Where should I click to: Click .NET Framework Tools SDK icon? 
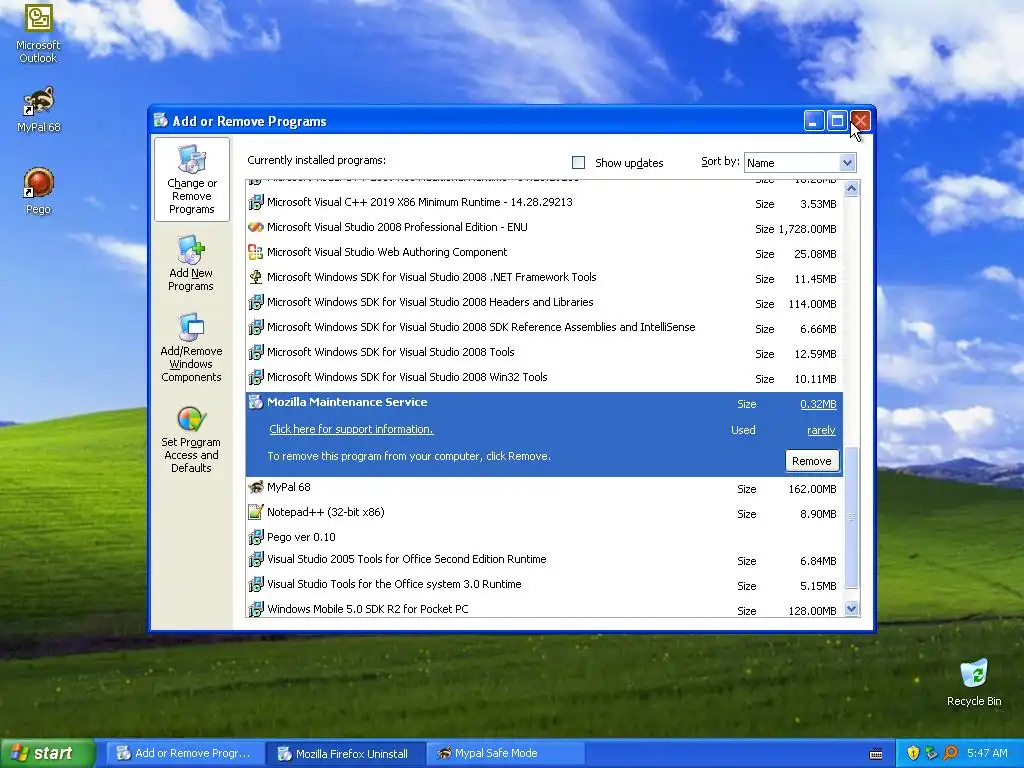point(256,277)
